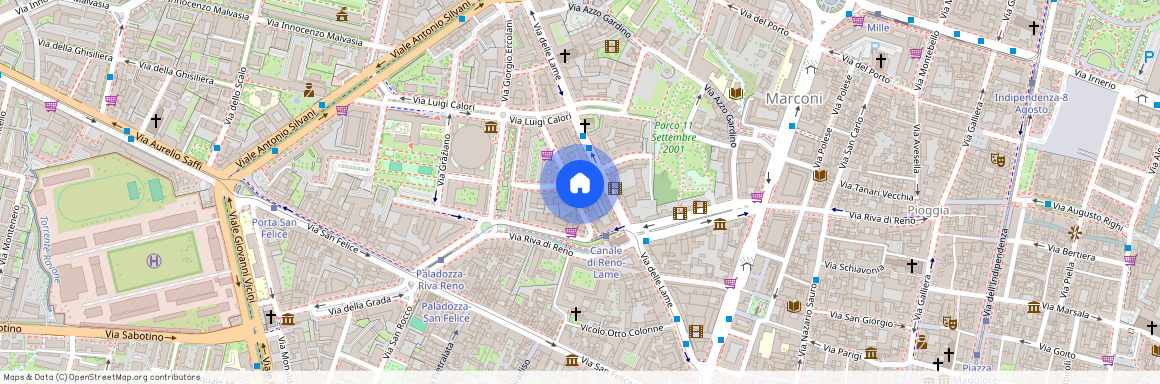The image size is (1160, 384).
Task: Click the shopping cart icon below Marconi
Action: [757, 197]
